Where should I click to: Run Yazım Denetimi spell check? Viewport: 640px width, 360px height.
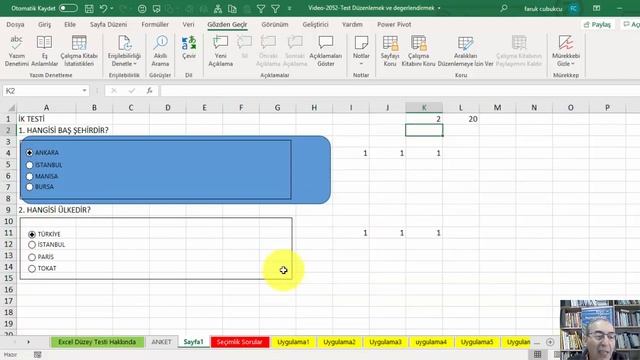pyautogui.click(x=17, y=51)
